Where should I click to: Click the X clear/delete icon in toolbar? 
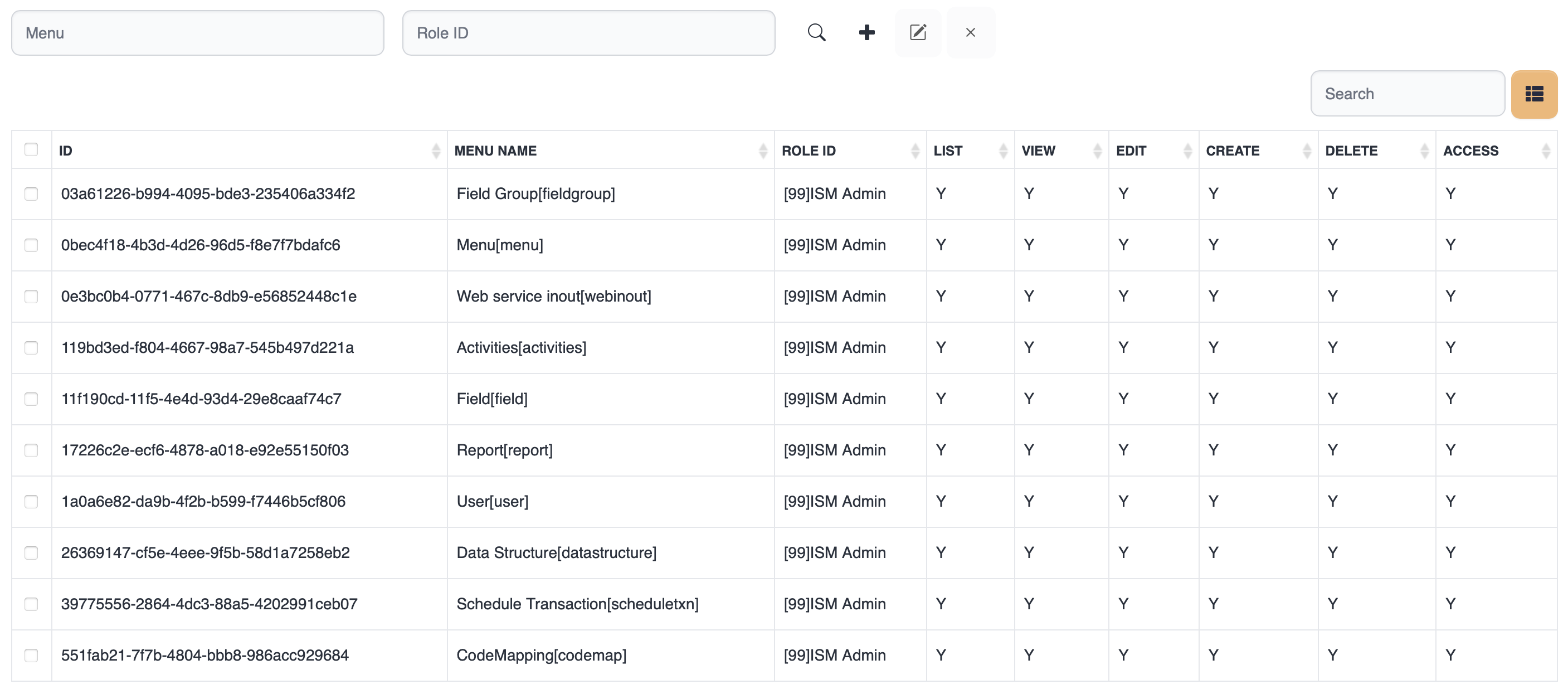pyautogui.click(x=970, y=33)
